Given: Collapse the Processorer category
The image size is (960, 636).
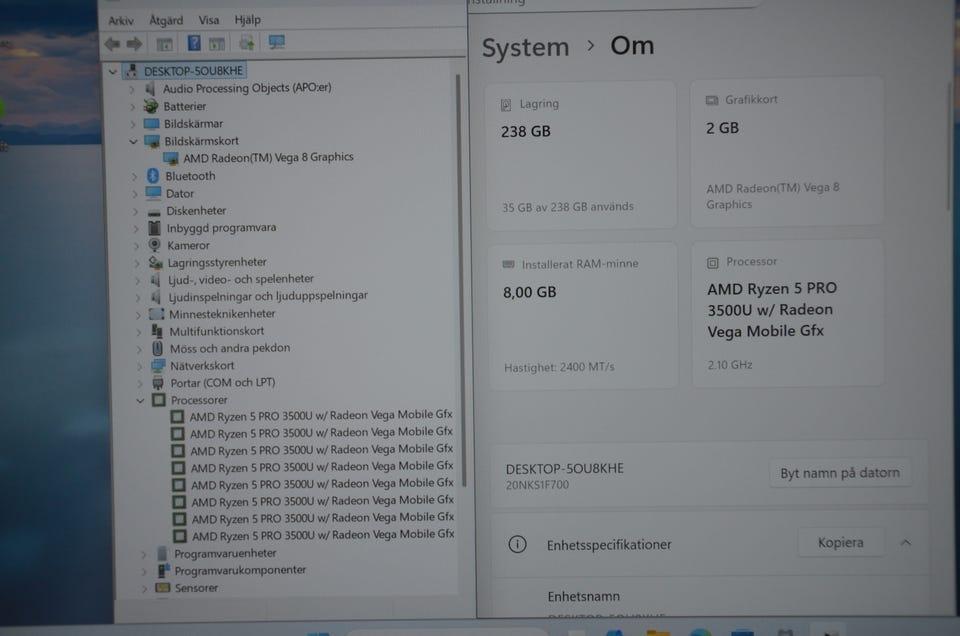Looking at the screenshot, I should point(140,401).
